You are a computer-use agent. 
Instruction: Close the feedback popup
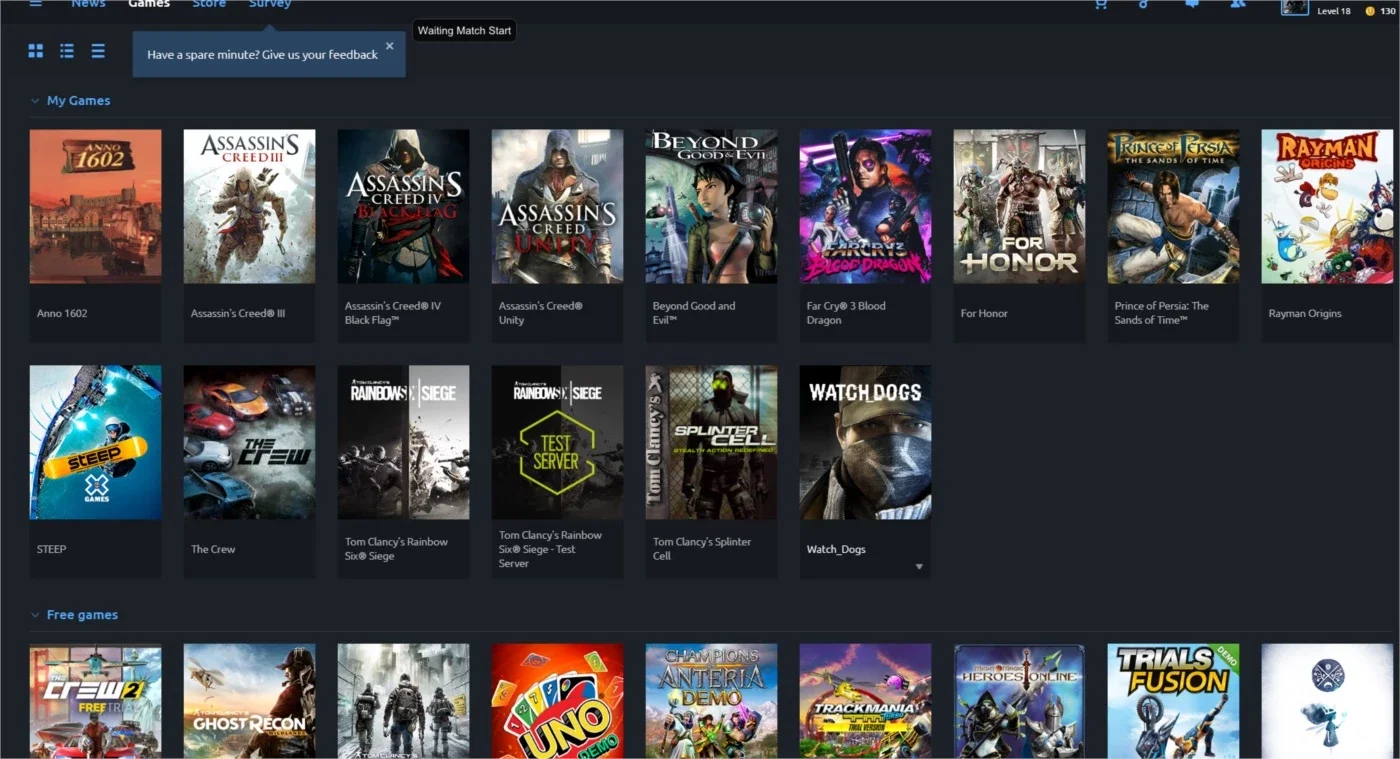tap(390, 46)
